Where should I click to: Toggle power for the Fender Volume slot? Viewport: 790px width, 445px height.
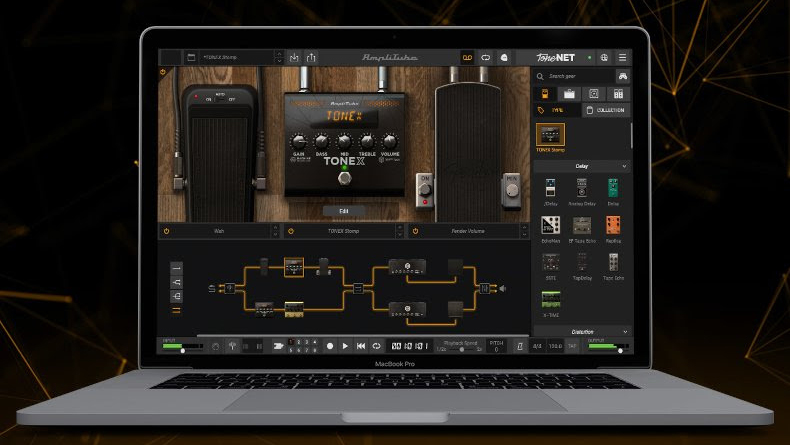[416, 231]
